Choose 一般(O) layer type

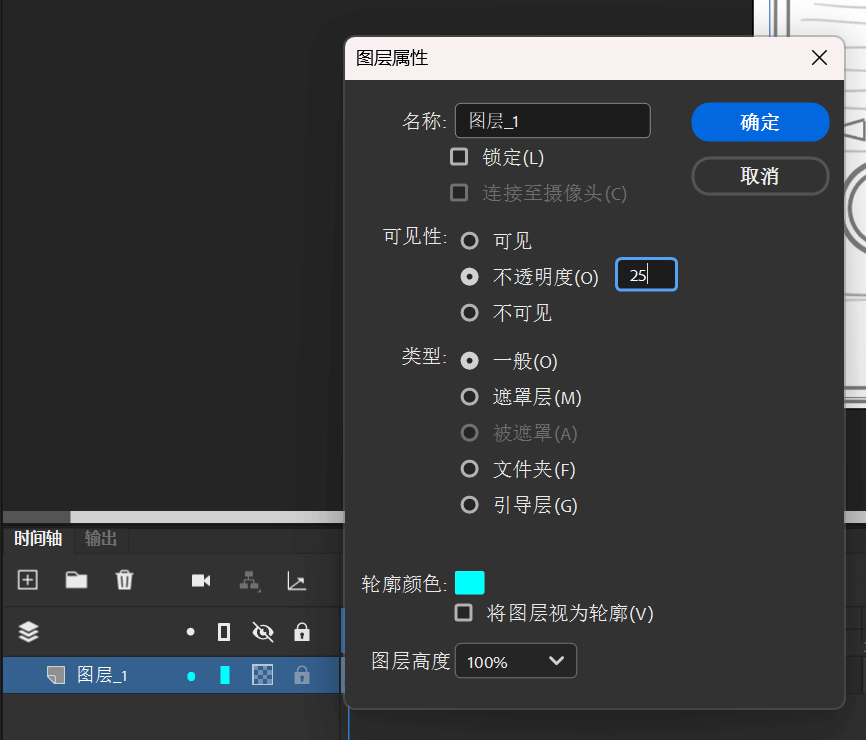click(469, 361)
